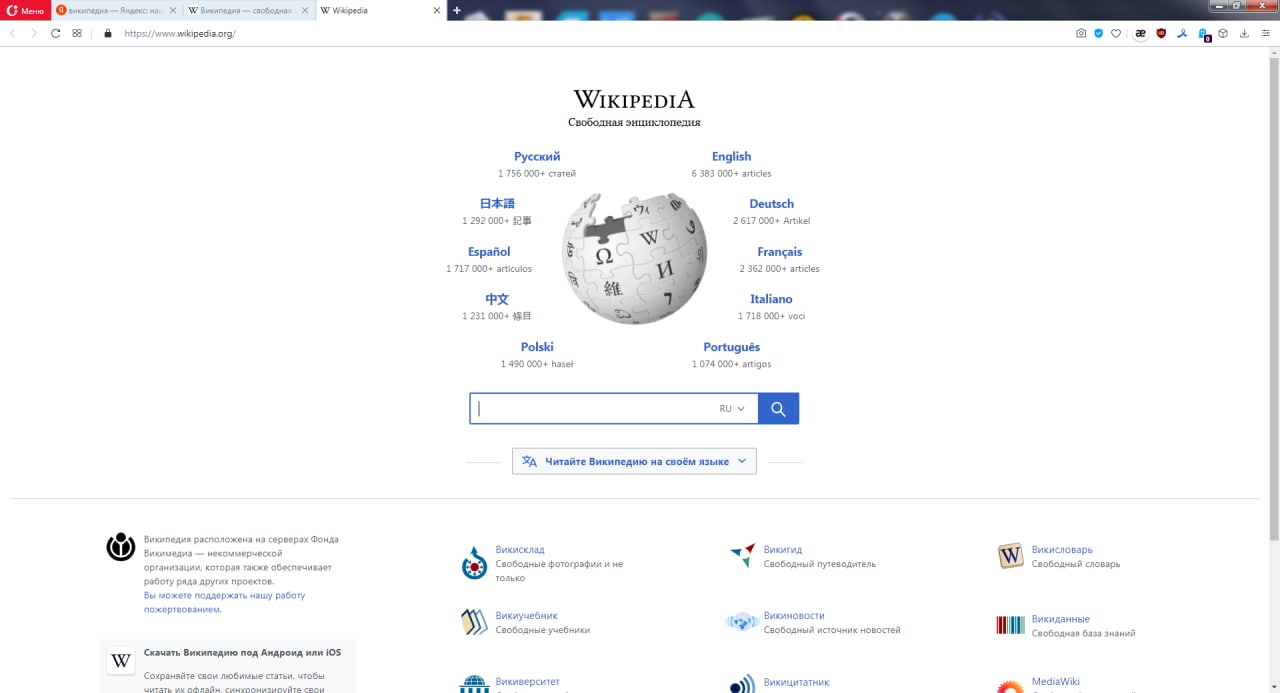Click the Викиданные barcode icon
This screenshot has width=1280, height=693.
pos(1010,625)
